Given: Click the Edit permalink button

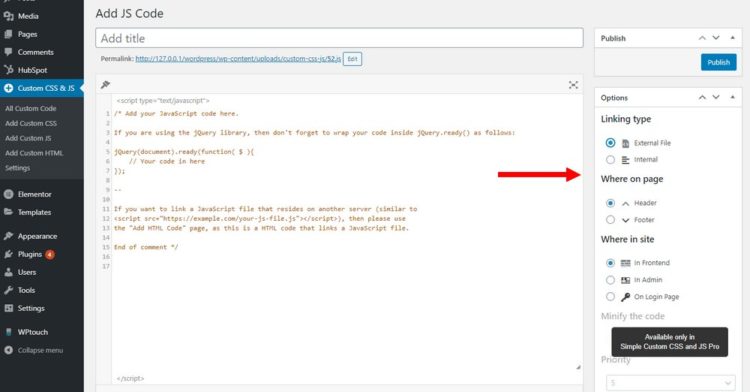Looking at the screenshot, I should (353, 59).
